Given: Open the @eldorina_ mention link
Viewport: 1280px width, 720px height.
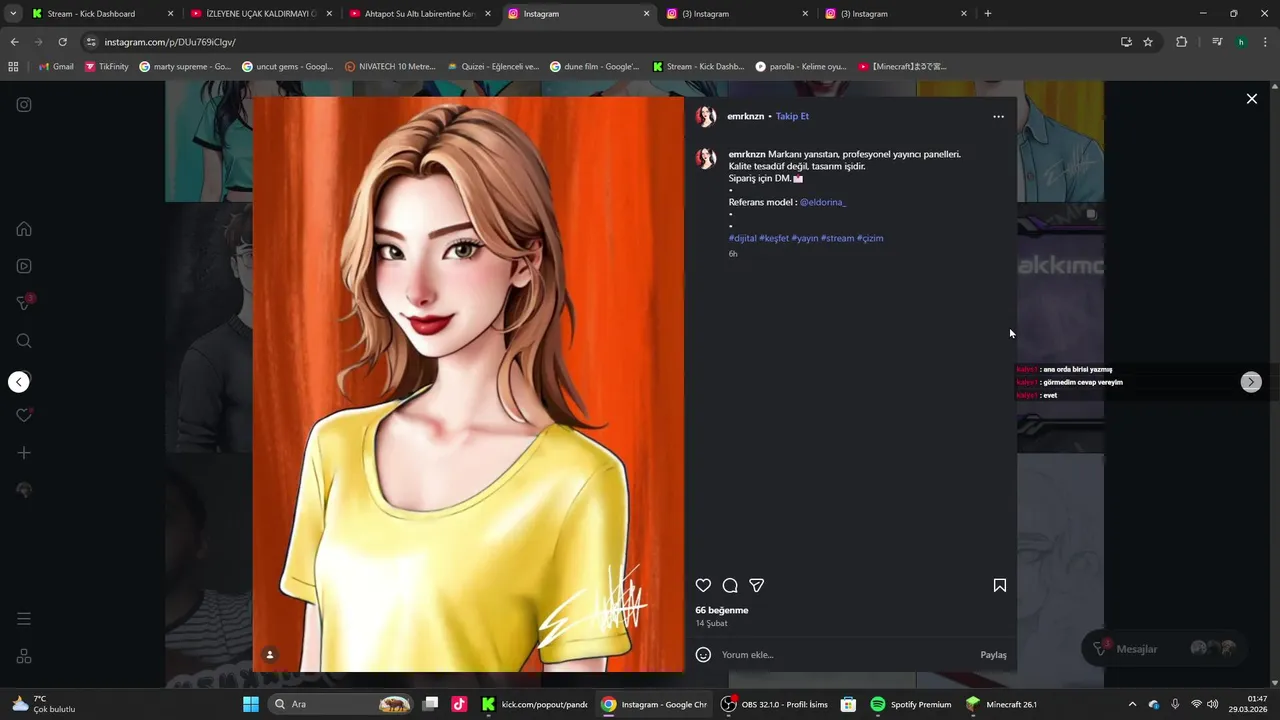Looking at the screenshot, I should coord(822,202).
